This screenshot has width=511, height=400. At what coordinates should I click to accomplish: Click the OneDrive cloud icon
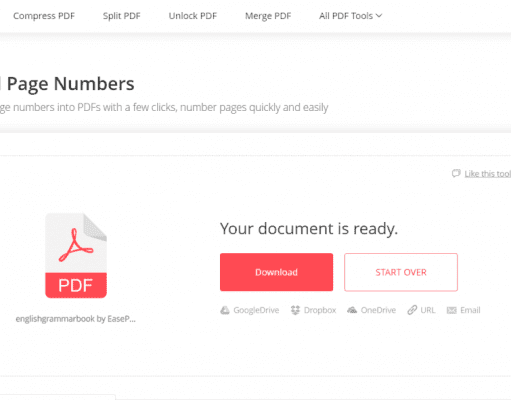[352, 310]
